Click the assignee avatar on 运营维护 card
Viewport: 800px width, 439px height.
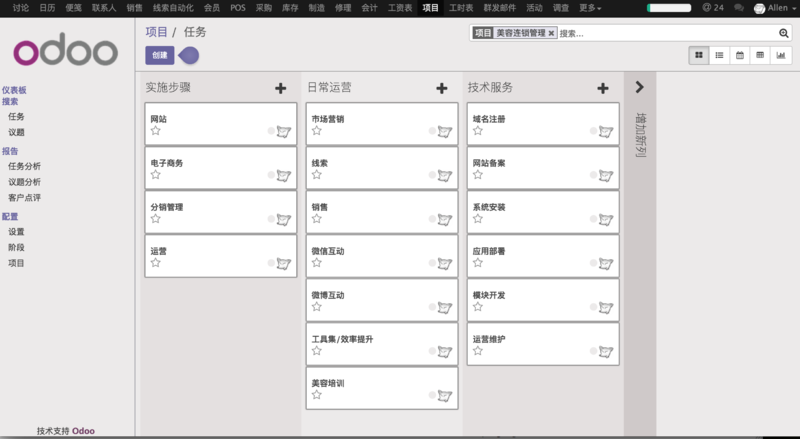pyautogui.click(x=606, y=352)
